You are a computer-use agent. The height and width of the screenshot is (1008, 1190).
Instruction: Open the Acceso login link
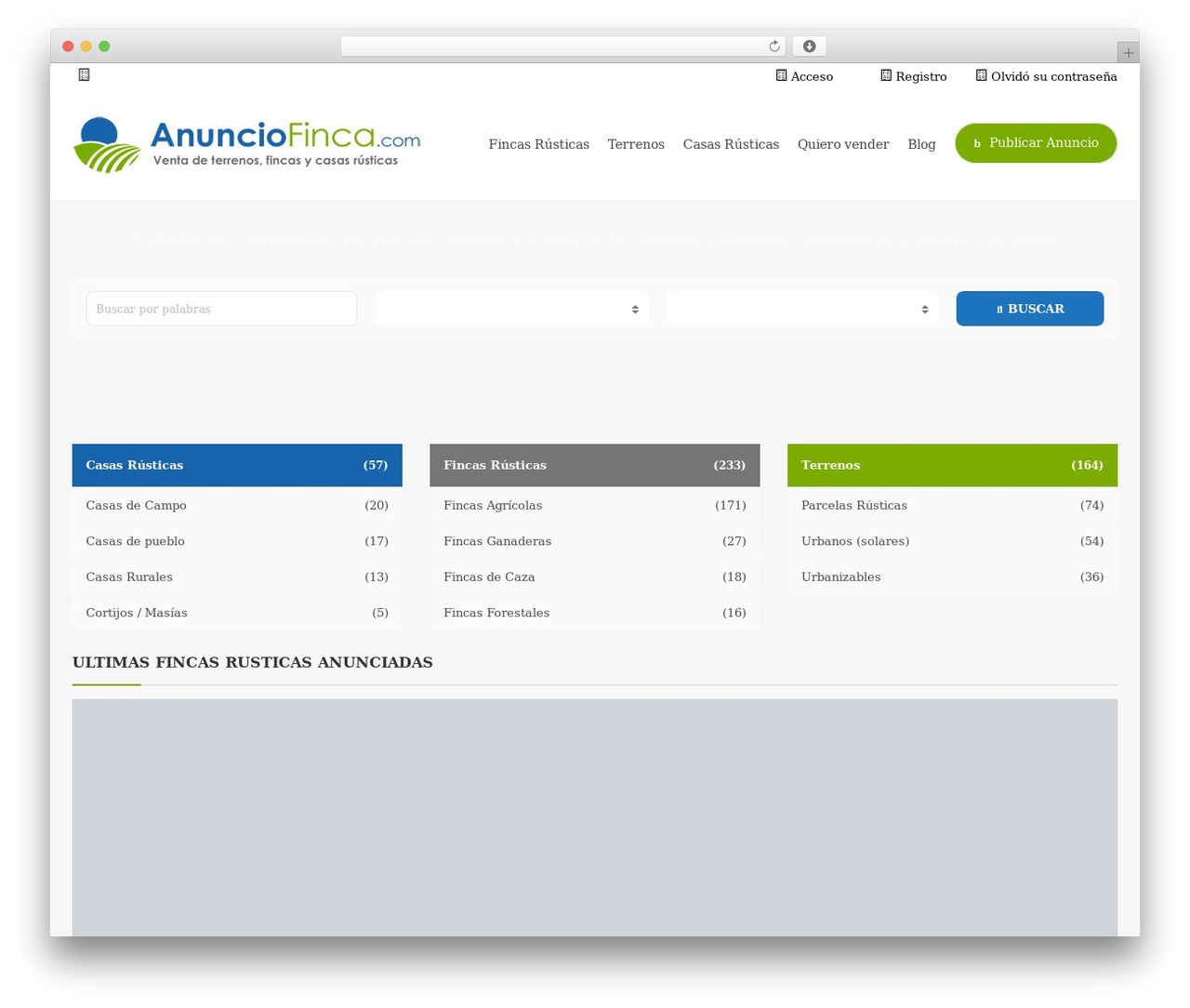[x=812, y=76]
